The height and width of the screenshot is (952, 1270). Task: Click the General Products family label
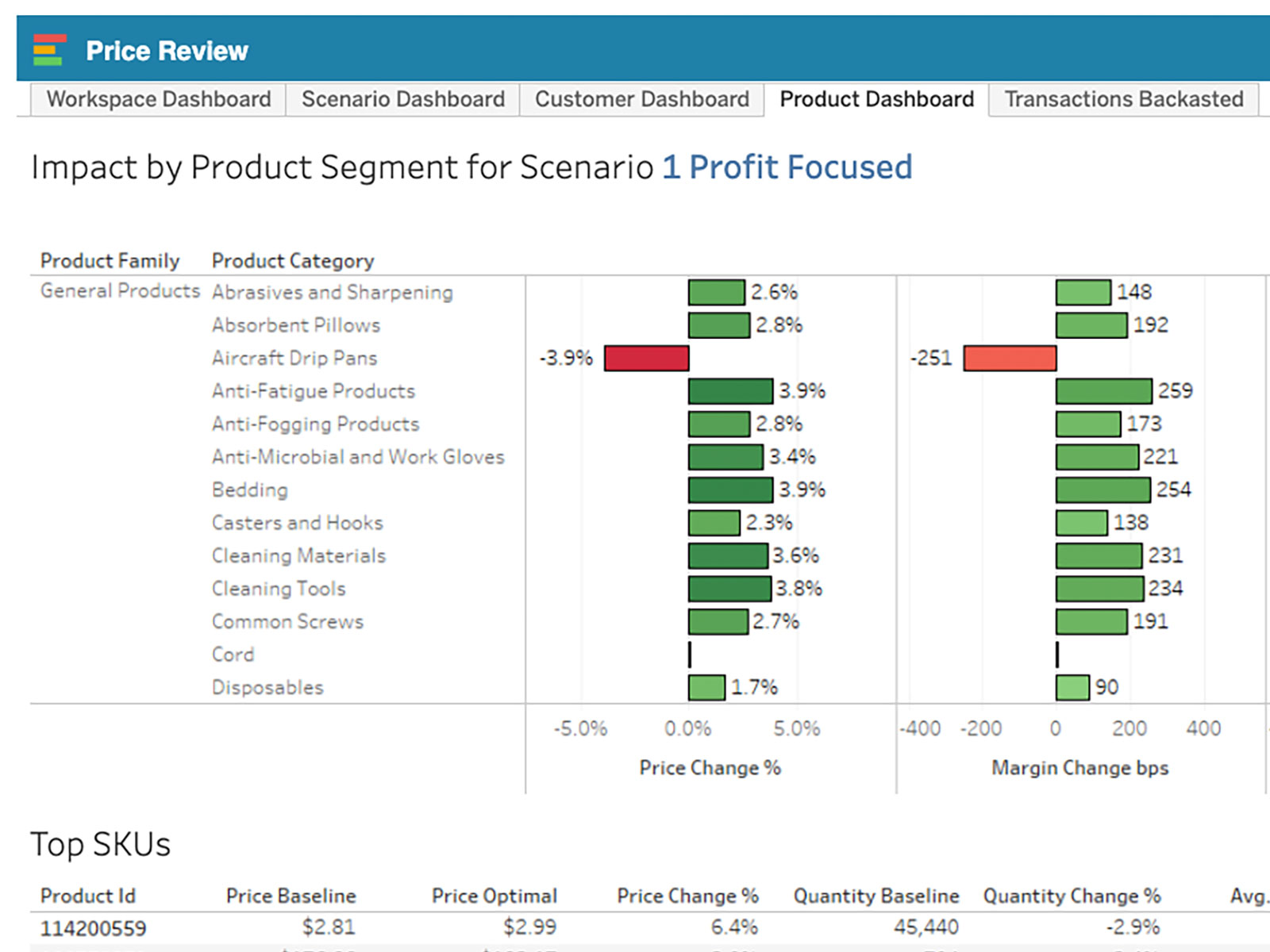(120, 291)
